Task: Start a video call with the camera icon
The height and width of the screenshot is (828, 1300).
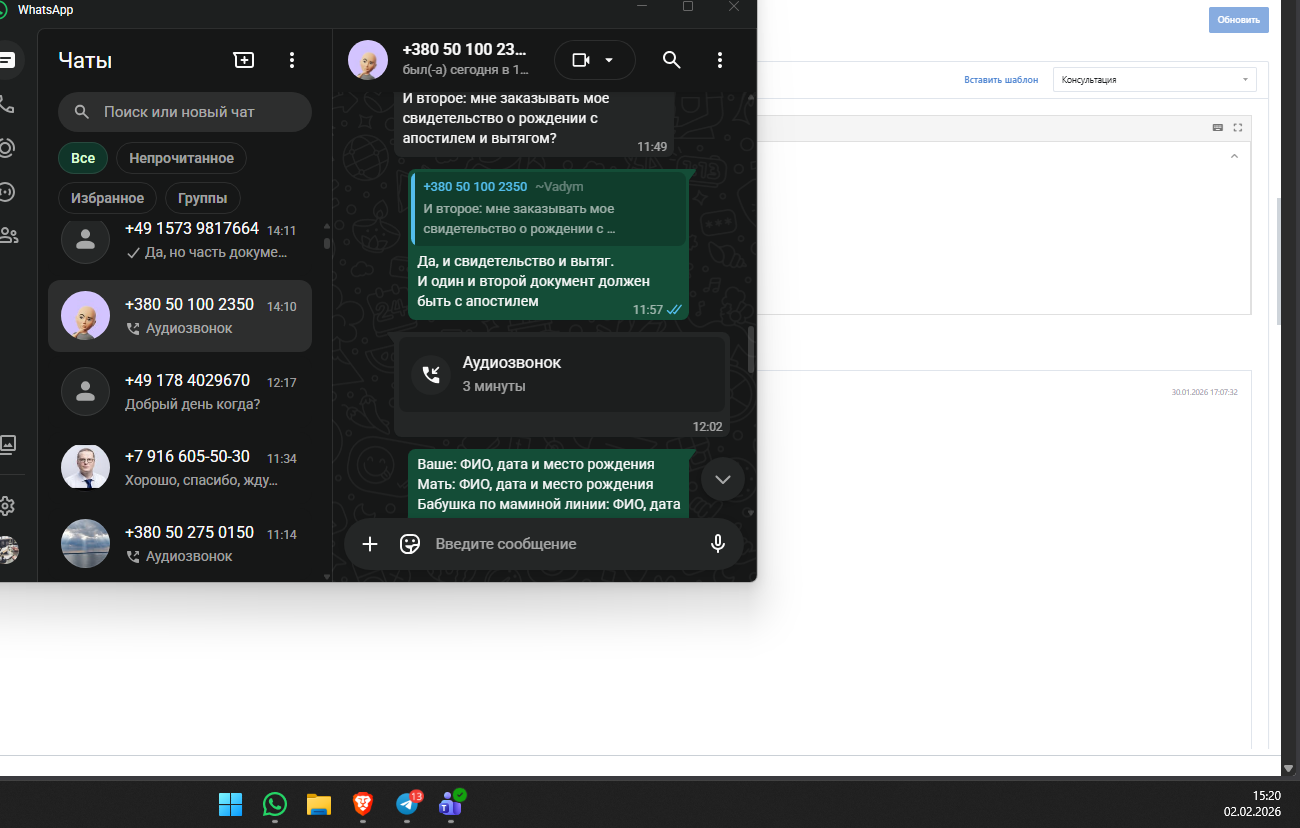Action: [x=581, y=60]
